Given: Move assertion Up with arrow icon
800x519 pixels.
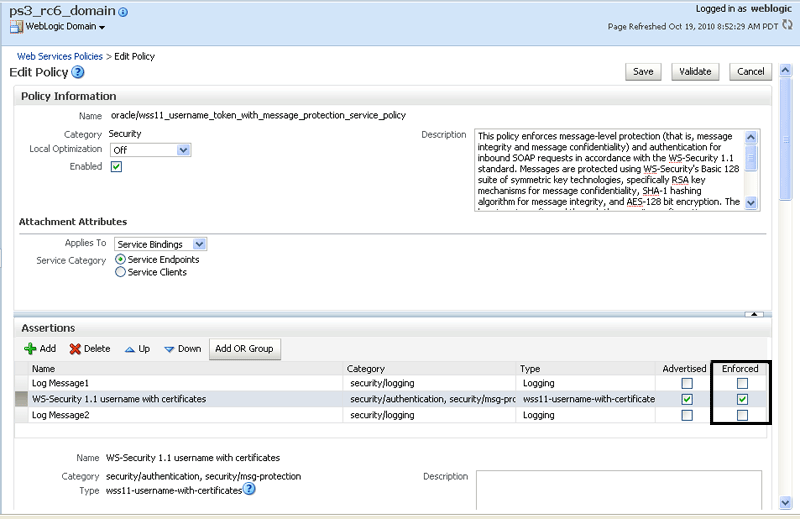Looking at the screenshot, I should (x=130, y=349).
